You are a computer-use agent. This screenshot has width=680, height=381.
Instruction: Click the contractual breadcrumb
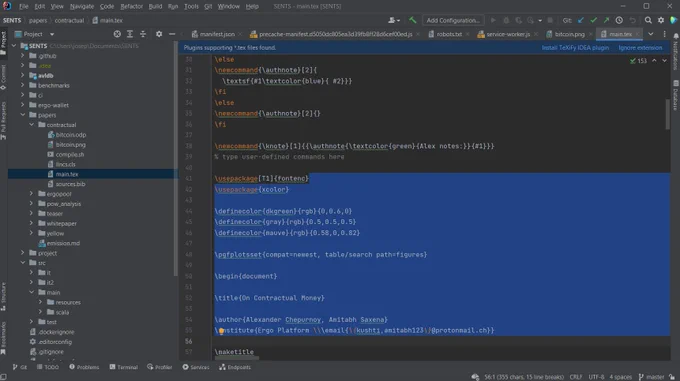(69, 20)
